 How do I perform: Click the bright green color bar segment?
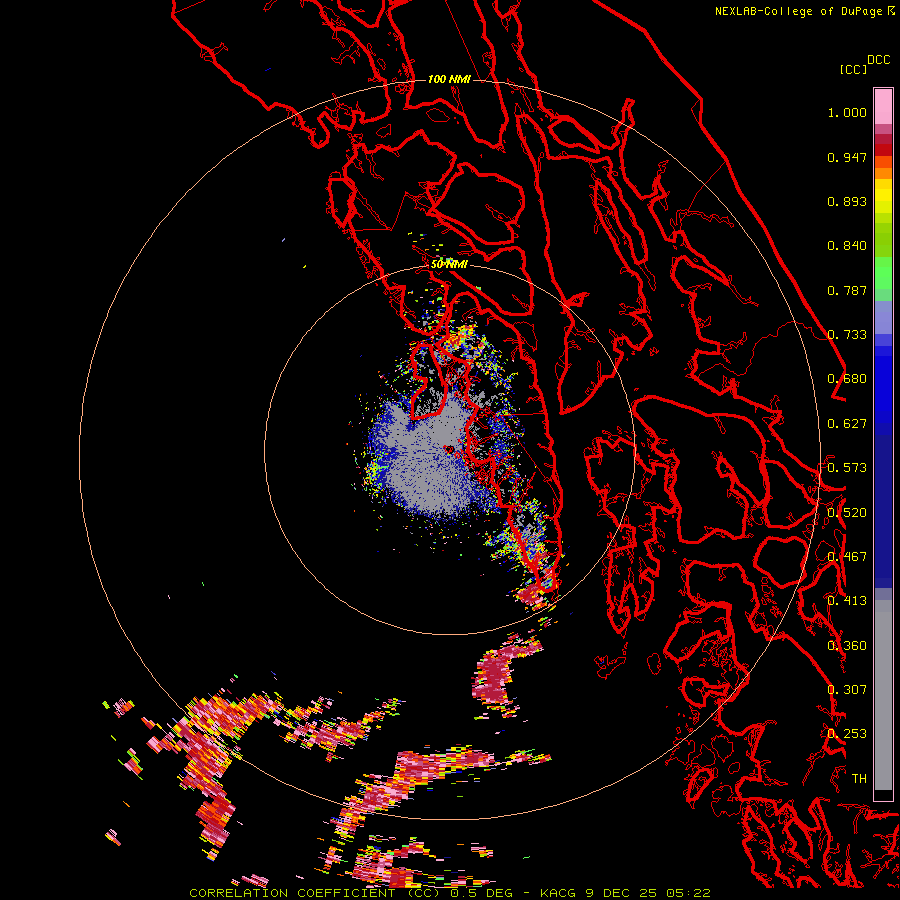883,273
